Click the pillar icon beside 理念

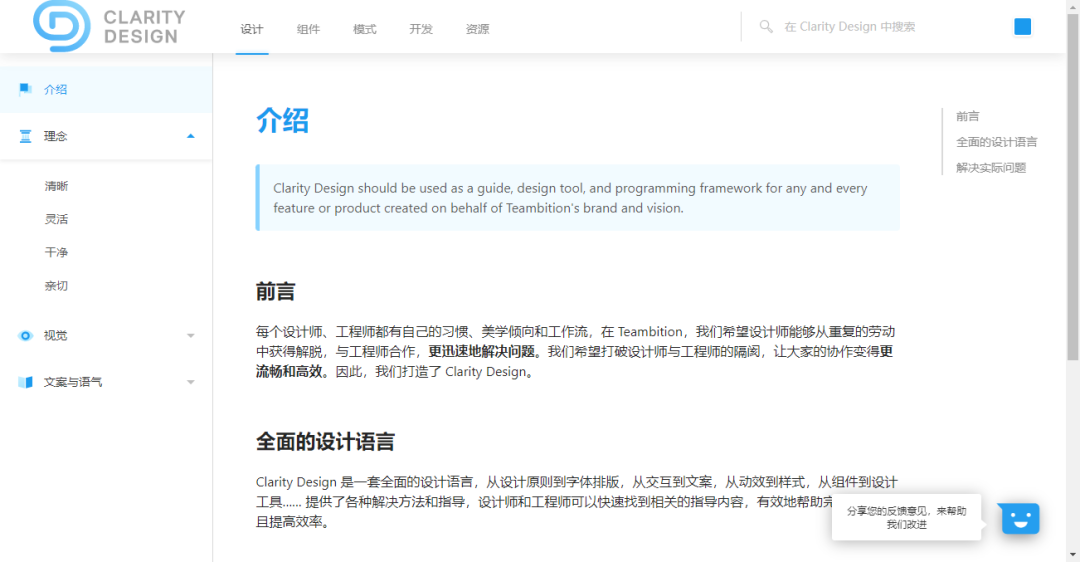(x=25, y=136)
